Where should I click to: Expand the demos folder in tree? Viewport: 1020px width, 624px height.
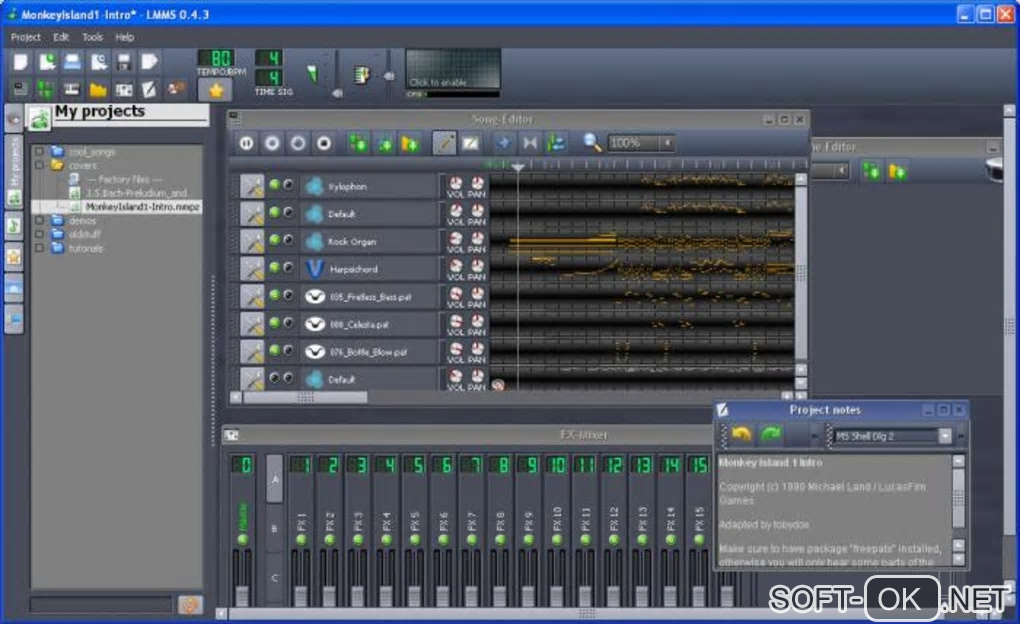40,220
